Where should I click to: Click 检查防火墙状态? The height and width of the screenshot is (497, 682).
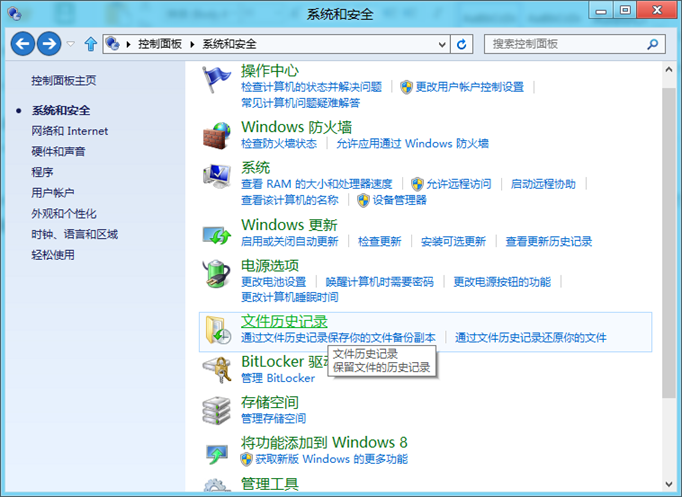279,143
